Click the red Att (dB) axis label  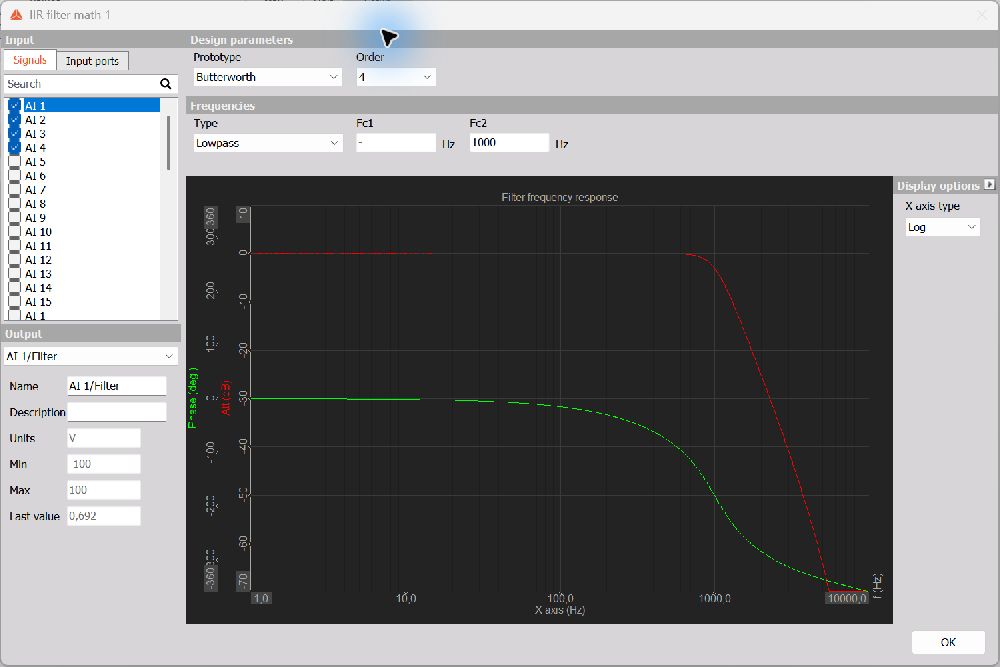(x=225, y=398)
